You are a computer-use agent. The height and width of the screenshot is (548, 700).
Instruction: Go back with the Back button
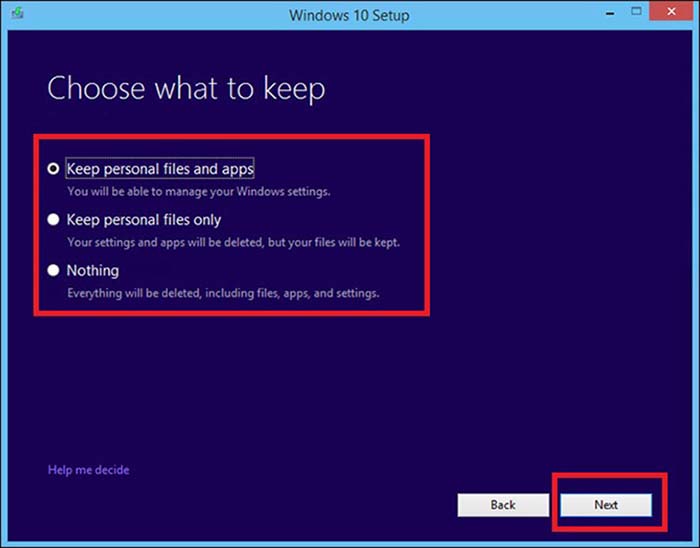502,505
